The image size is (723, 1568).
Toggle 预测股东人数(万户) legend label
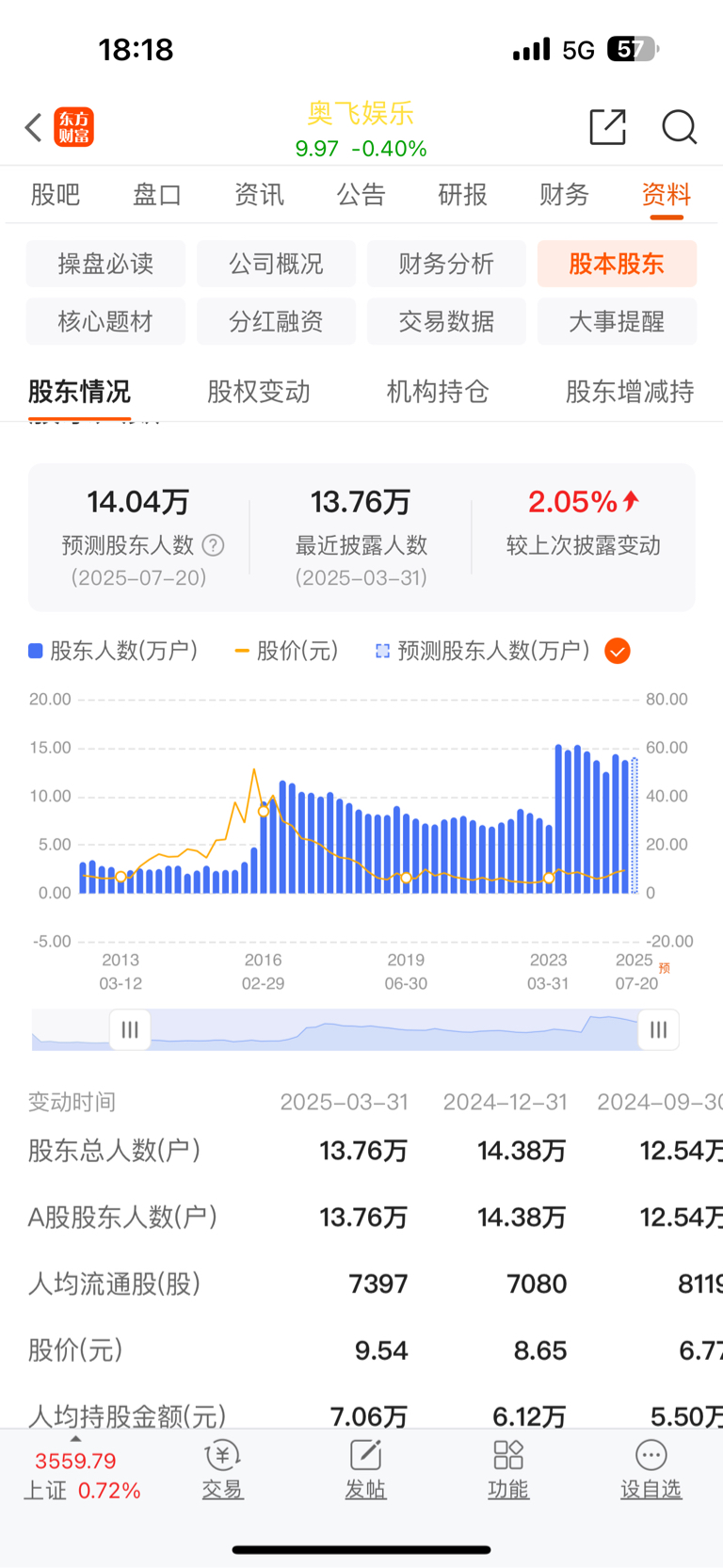click(484, 651)
